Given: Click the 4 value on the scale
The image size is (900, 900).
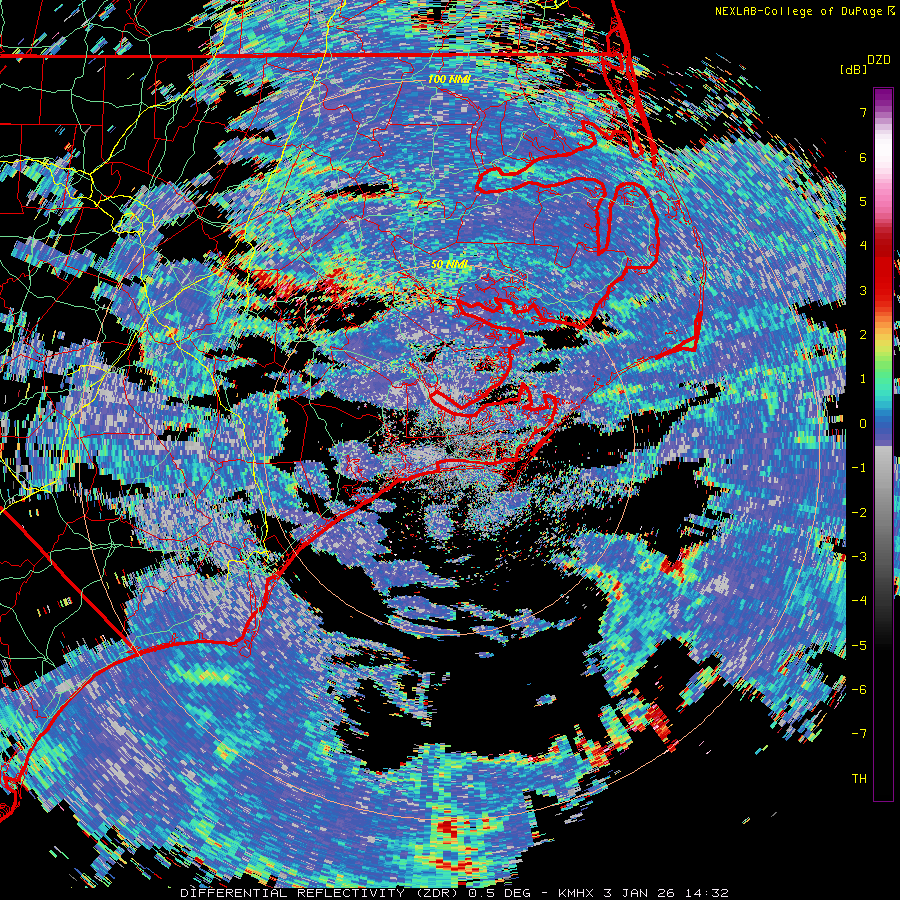Looking at the screenshot, I should point(863,246).
